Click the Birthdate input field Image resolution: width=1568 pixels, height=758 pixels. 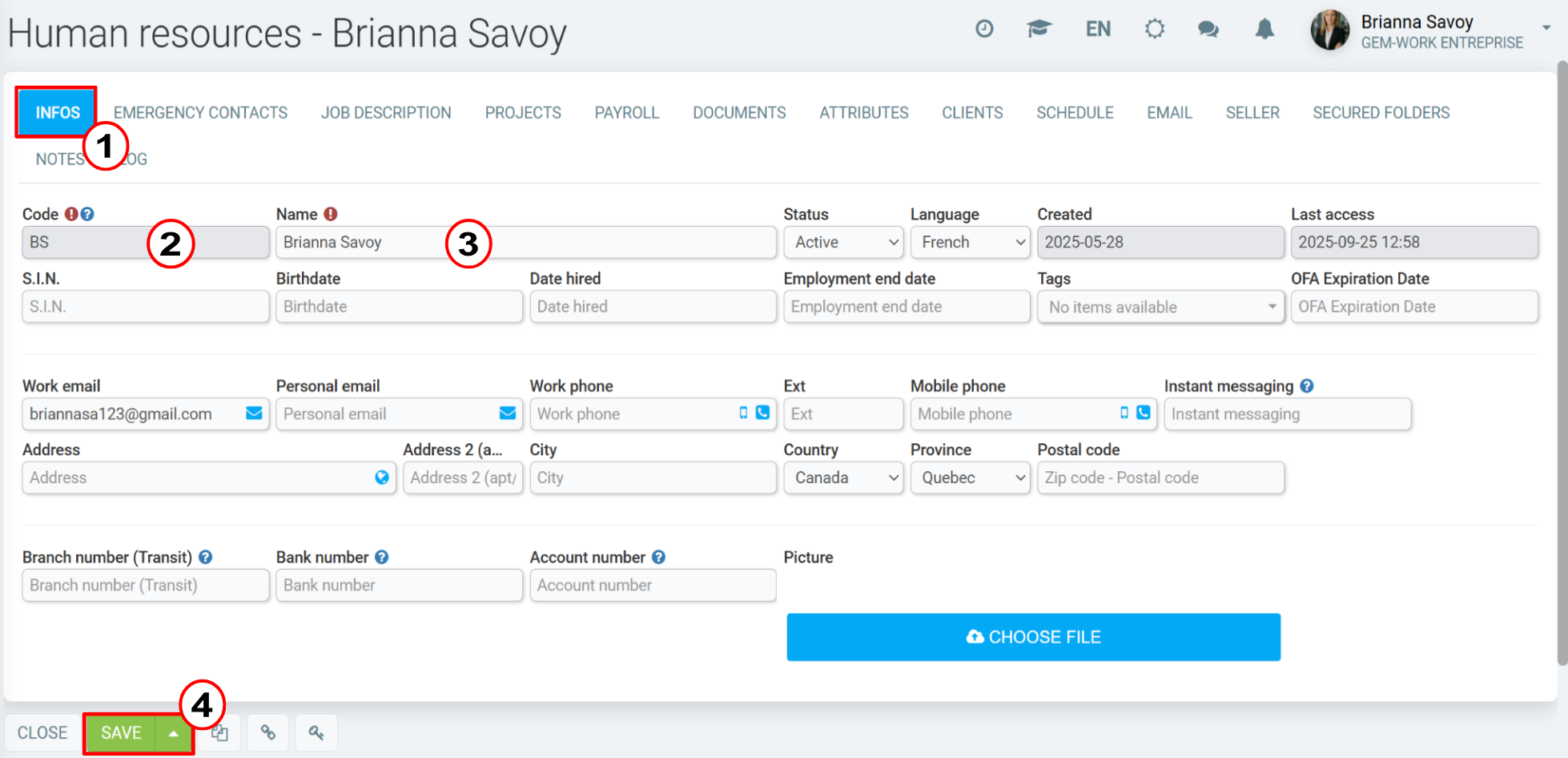(x=399, y=307)
